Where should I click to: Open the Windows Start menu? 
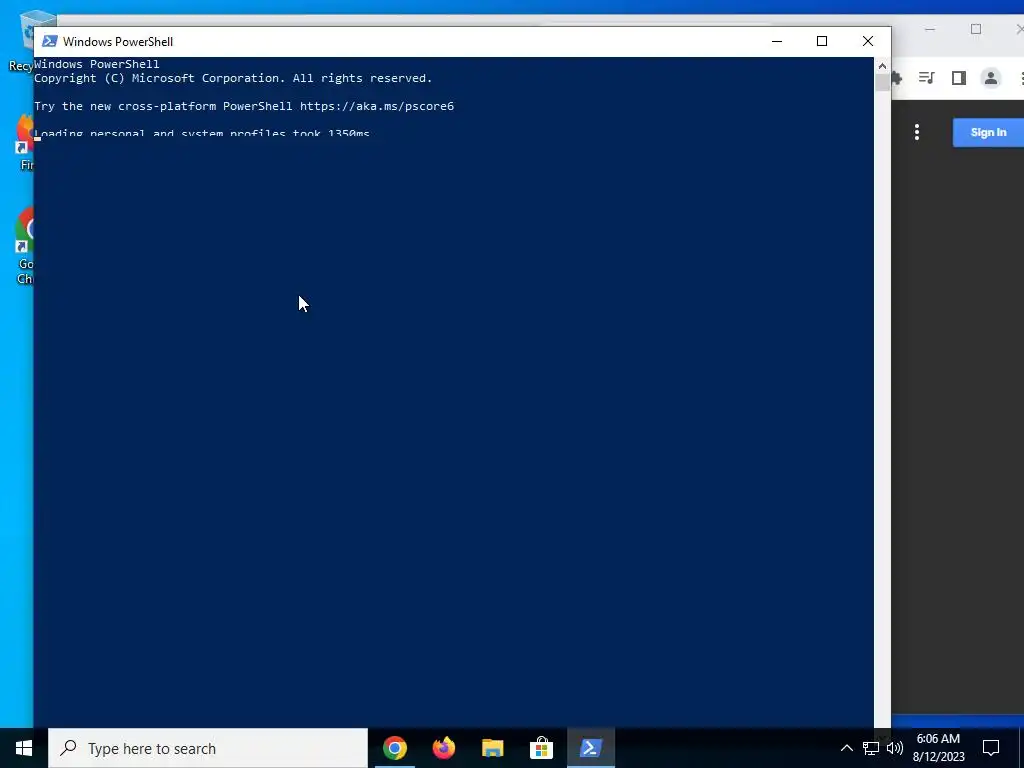(24, 748)
